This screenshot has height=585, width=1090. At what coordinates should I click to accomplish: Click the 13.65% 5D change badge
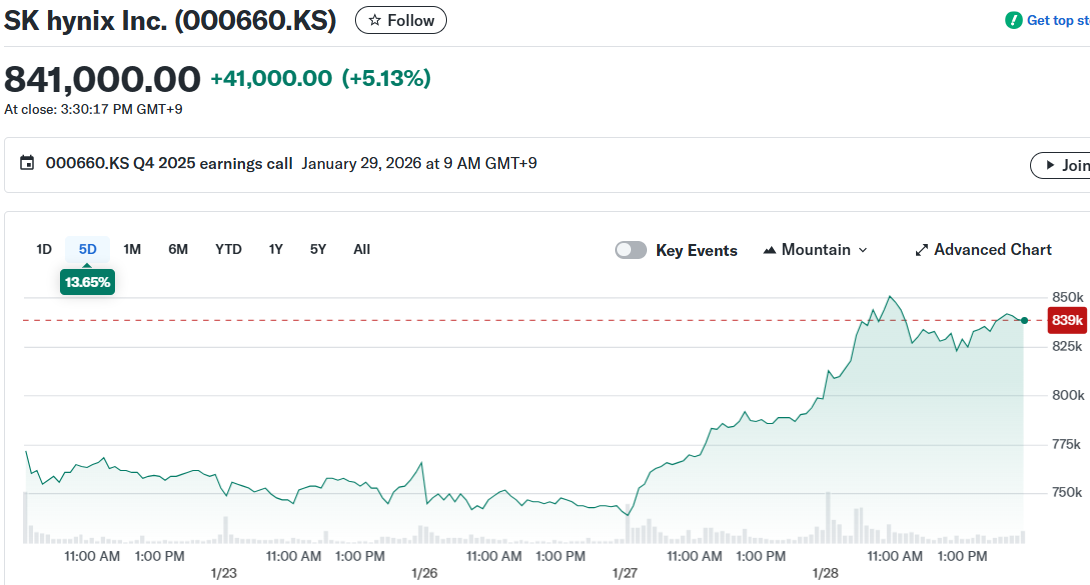pos(88,283)
